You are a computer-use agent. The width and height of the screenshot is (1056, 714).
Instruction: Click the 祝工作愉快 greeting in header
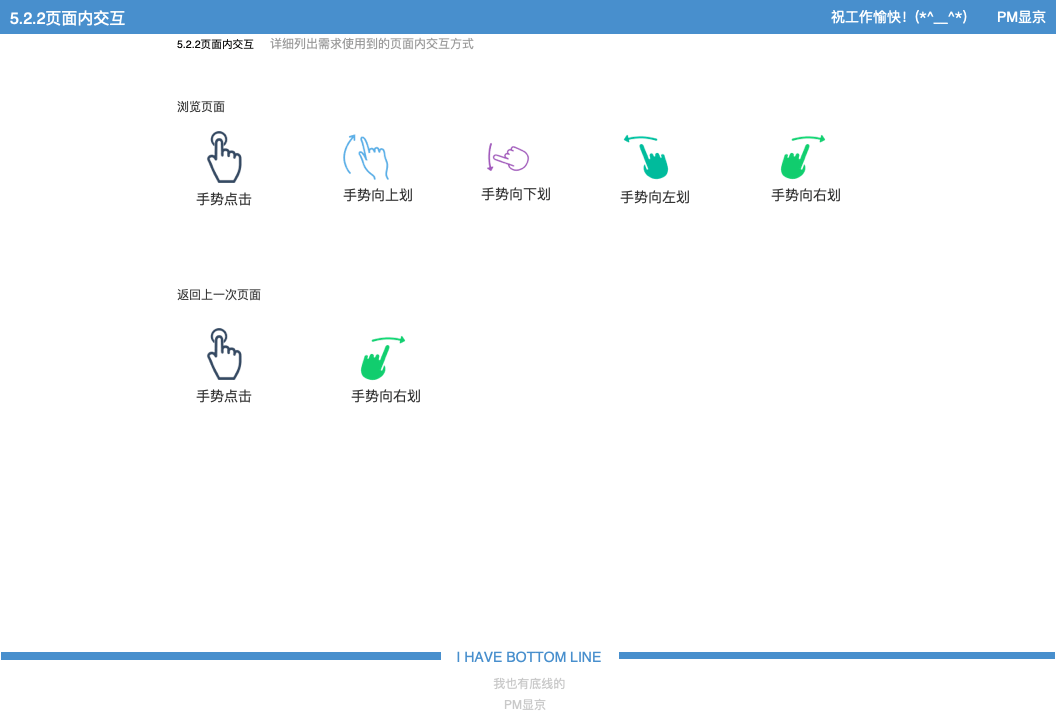898,17
